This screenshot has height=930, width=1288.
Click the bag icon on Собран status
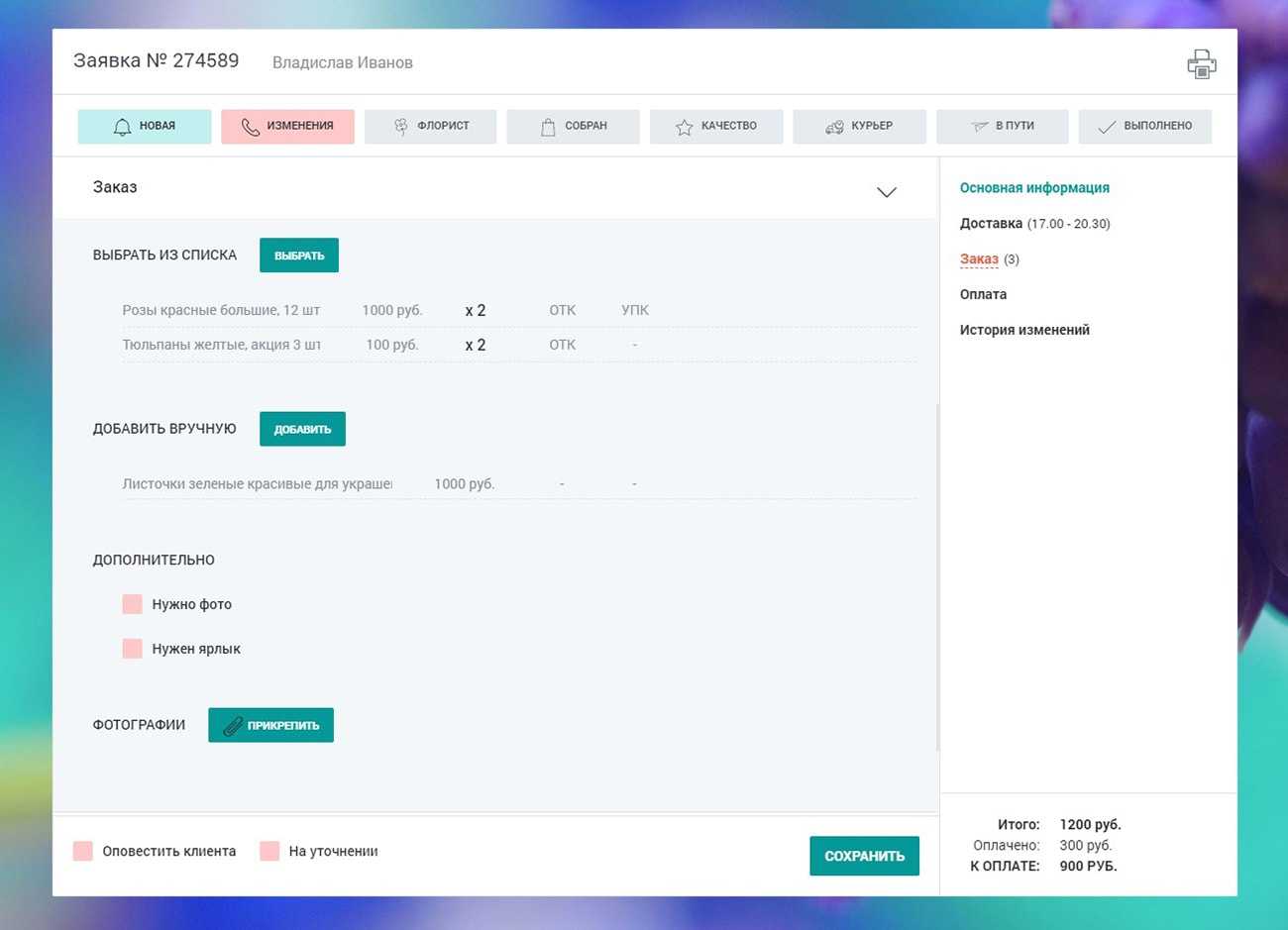click(548, 127)
